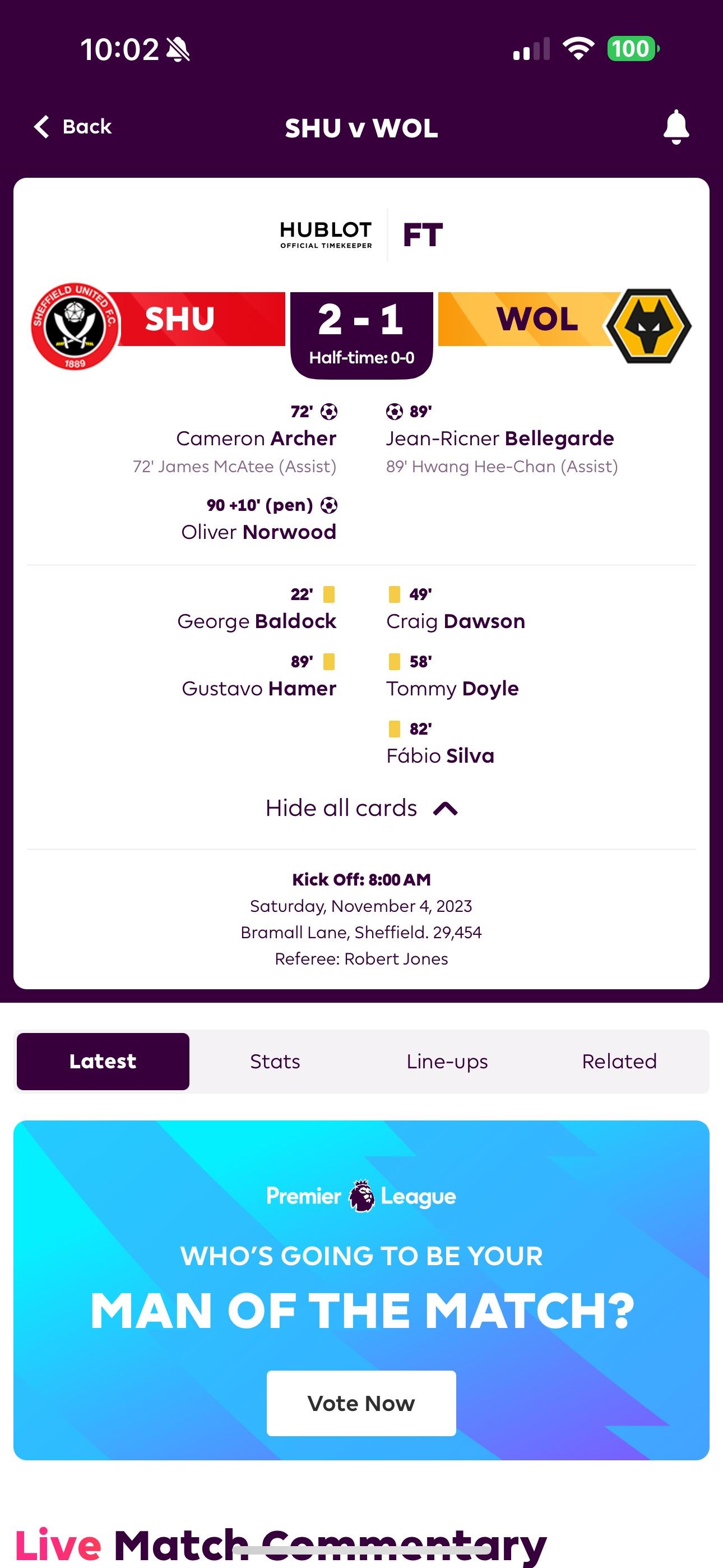Tap Craig Dawson's yellow card icon
Viewport: 723px width, 1568px height.
[395, 594]
